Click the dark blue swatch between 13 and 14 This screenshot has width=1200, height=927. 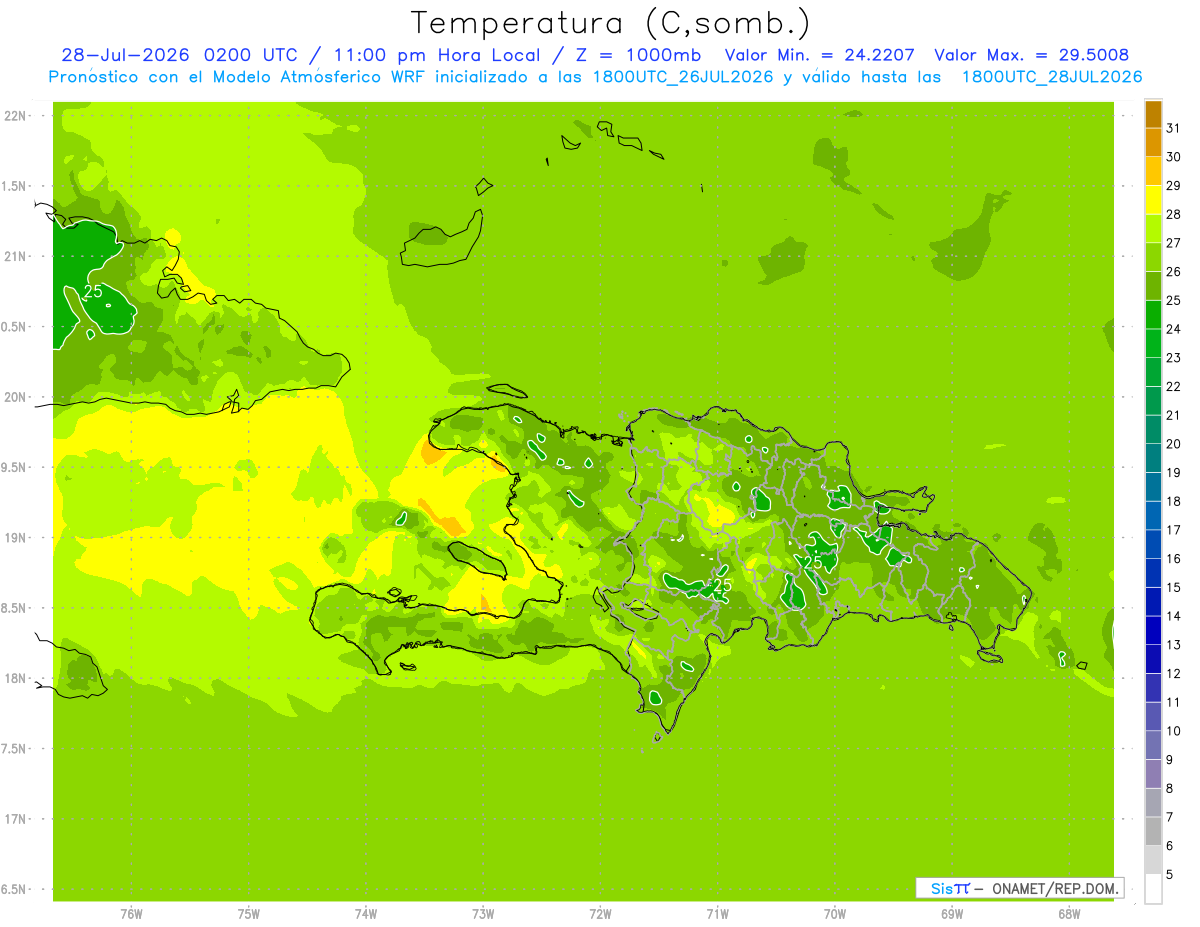[1153, 630]
